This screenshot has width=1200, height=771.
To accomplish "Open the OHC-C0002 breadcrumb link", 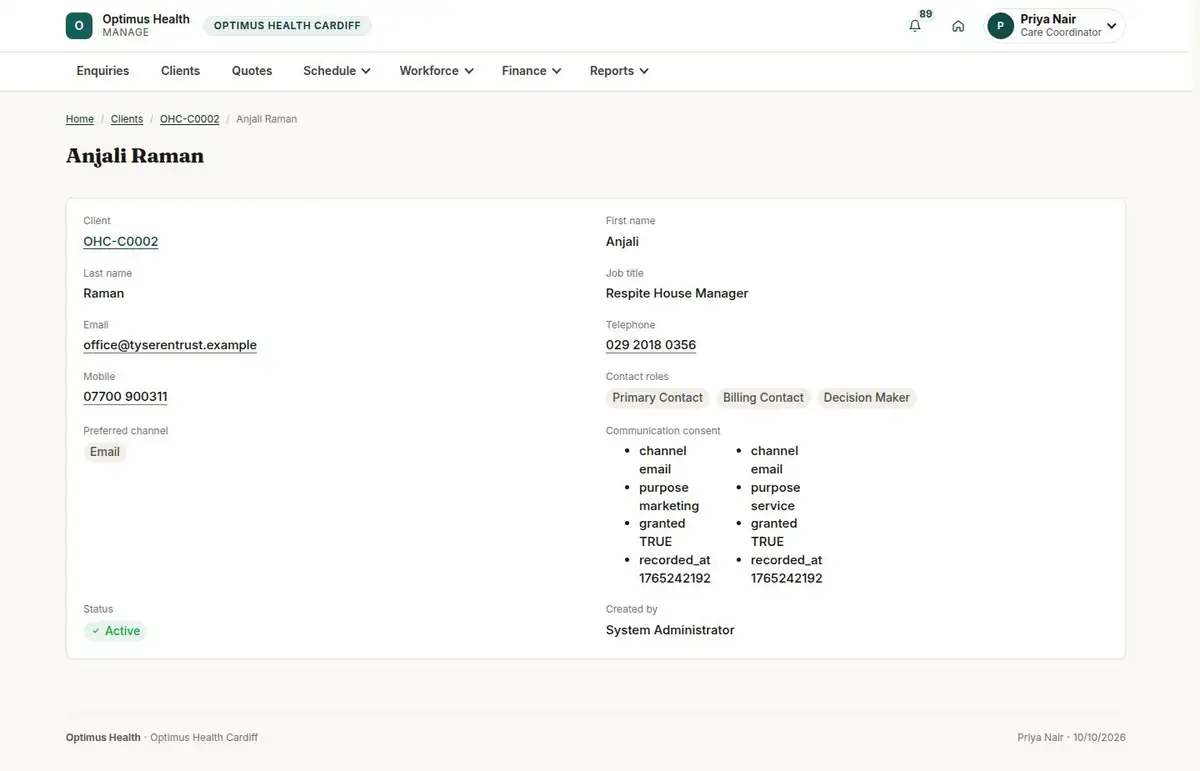I will coord(190,119).
